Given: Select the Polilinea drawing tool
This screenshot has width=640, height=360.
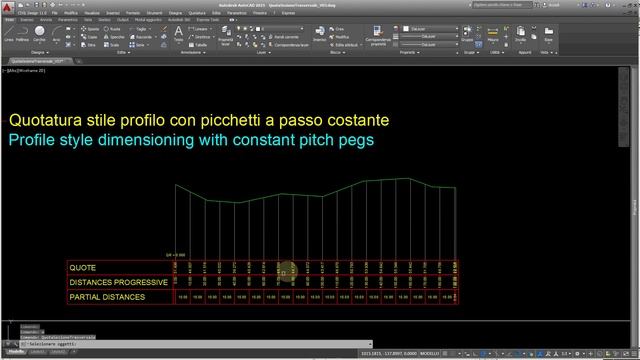Looking at the screenshot, I should click(22, 34).
